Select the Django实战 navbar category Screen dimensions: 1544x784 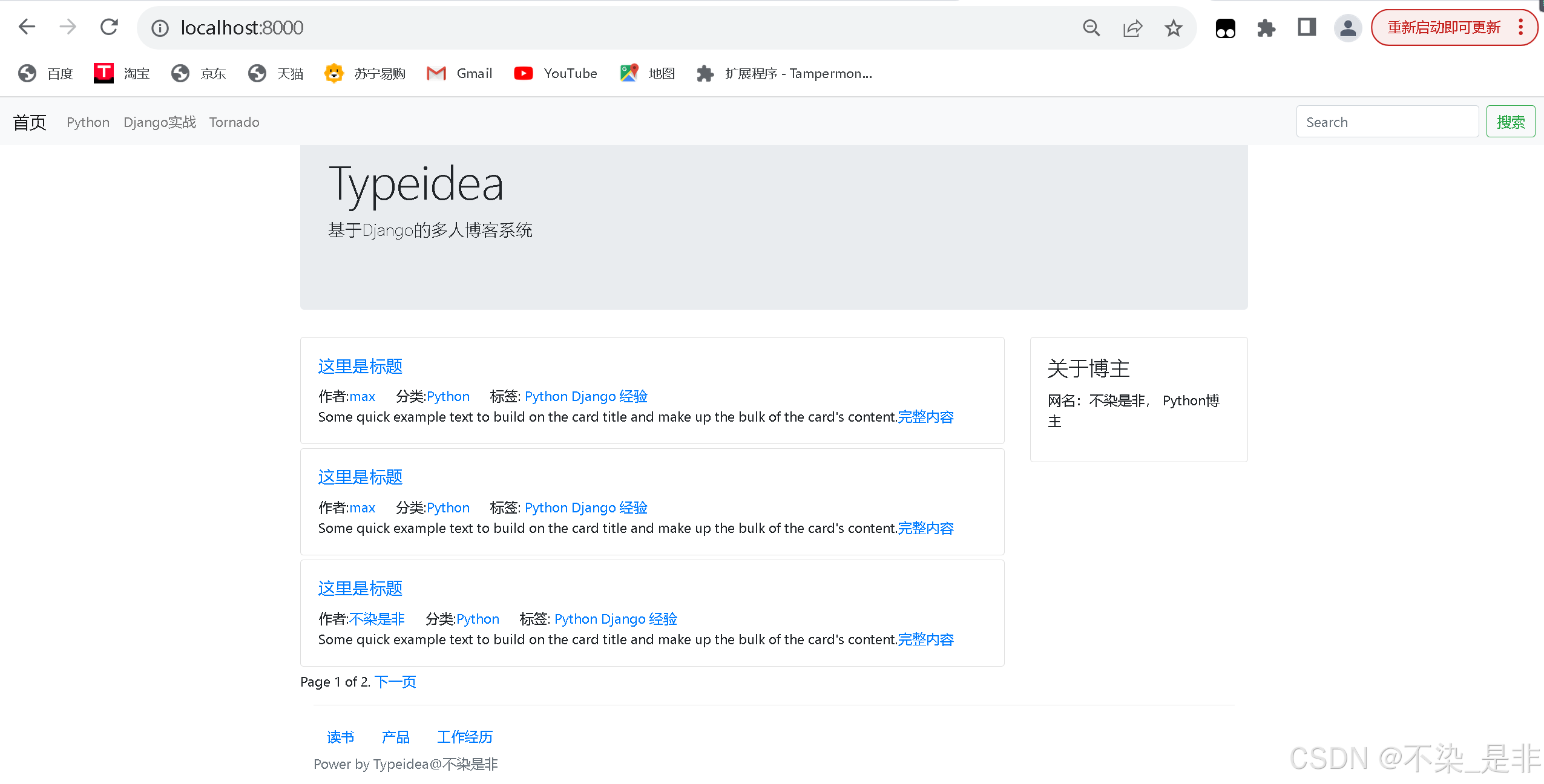coord(160,122)
